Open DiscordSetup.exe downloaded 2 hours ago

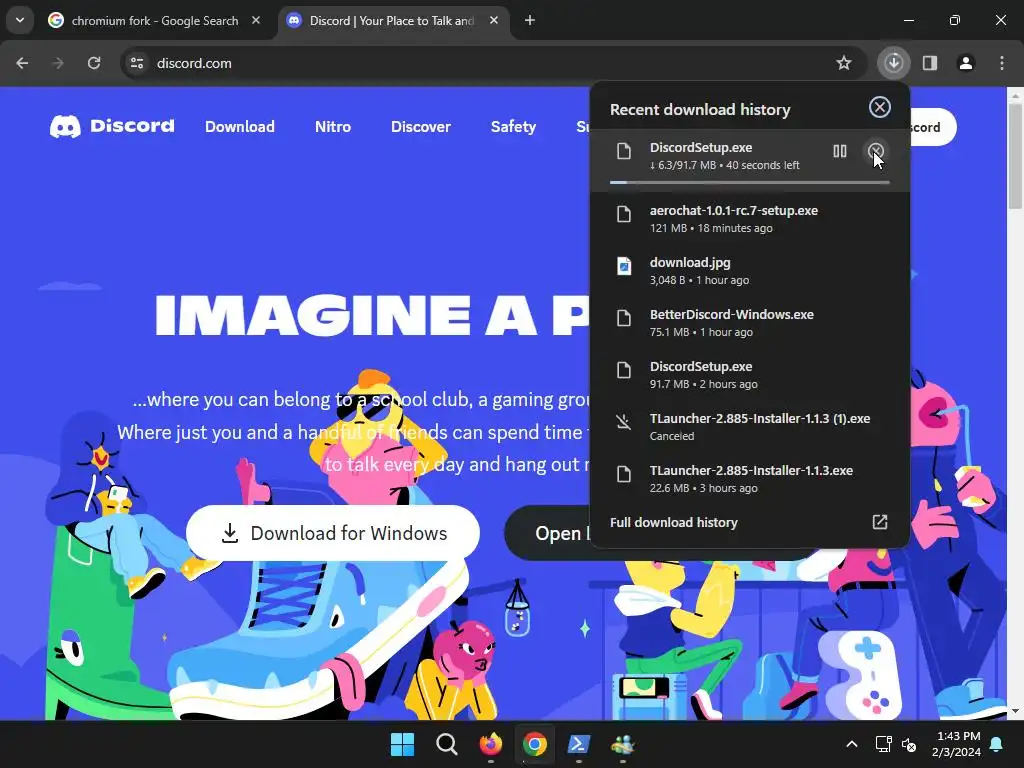coord(750,375)
